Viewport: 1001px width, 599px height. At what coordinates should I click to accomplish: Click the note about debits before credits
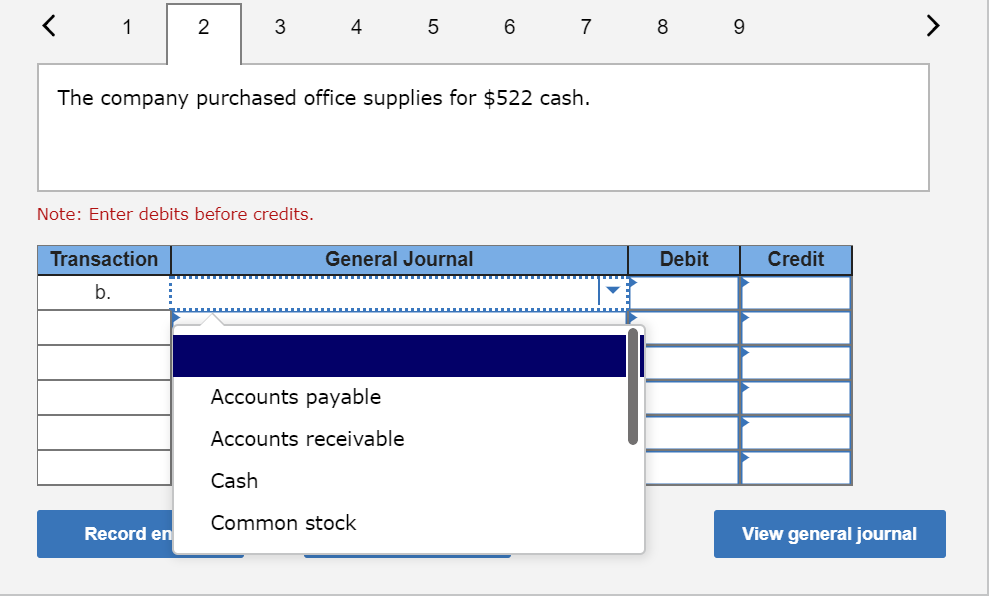click(x=175, y=214)
